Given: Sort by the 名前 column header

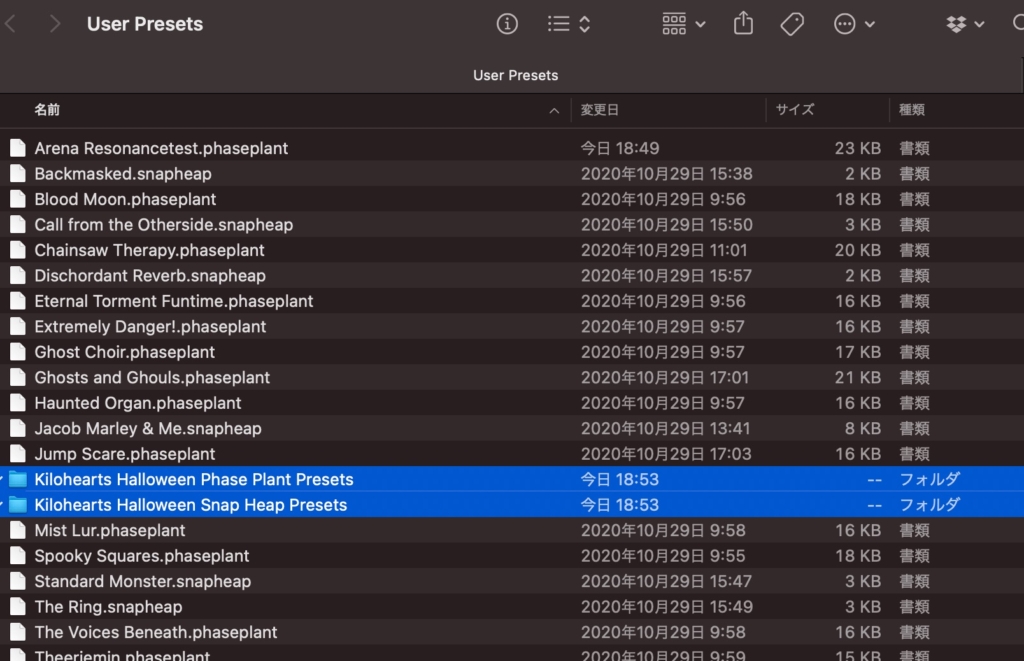Looking at the screenshot, I should point(47,110).
